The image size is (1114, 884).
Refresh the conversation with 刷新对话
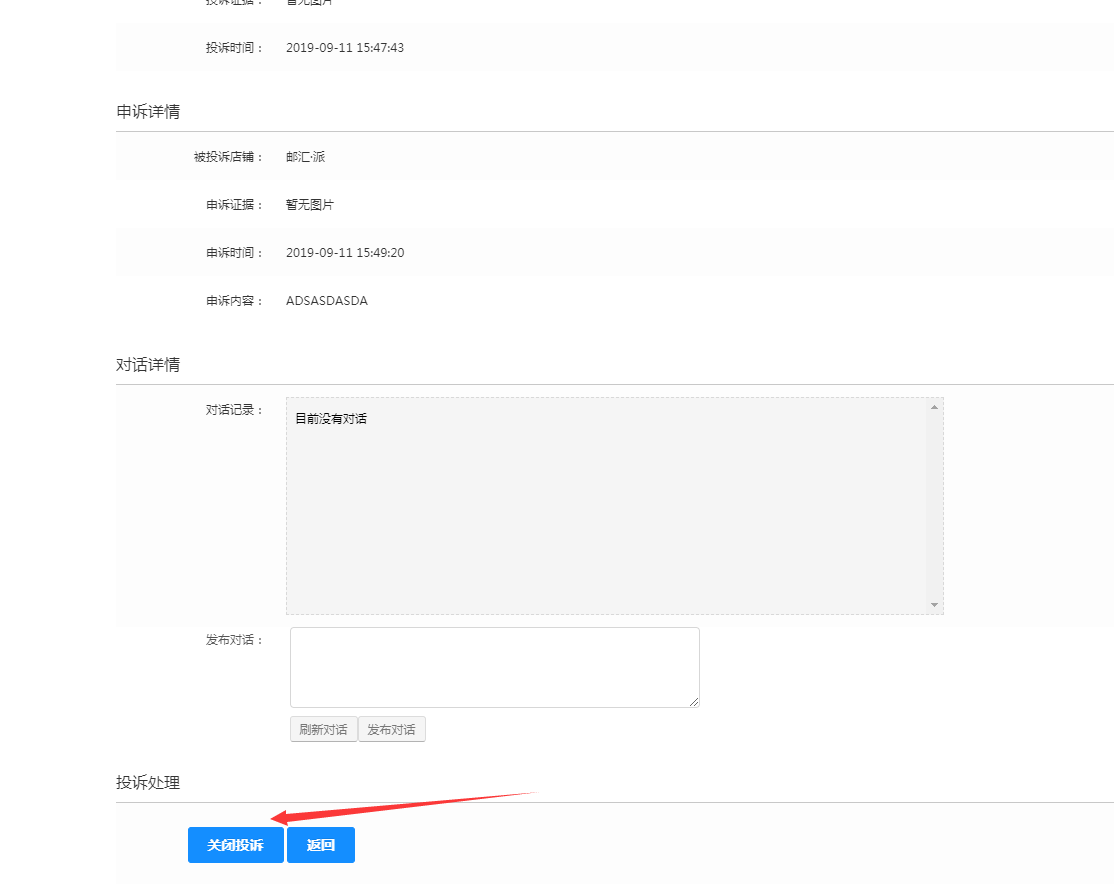point(323,730)
